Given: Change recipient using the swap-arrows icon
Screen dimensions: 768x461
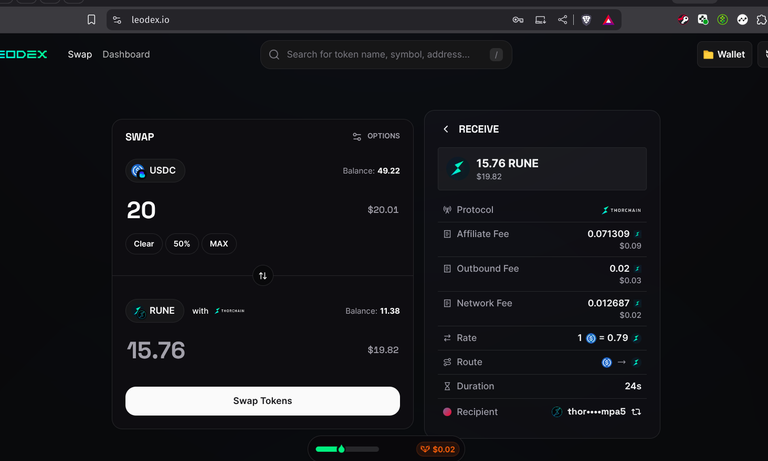Looking at the screenshot, I should [x=636, y=412].
